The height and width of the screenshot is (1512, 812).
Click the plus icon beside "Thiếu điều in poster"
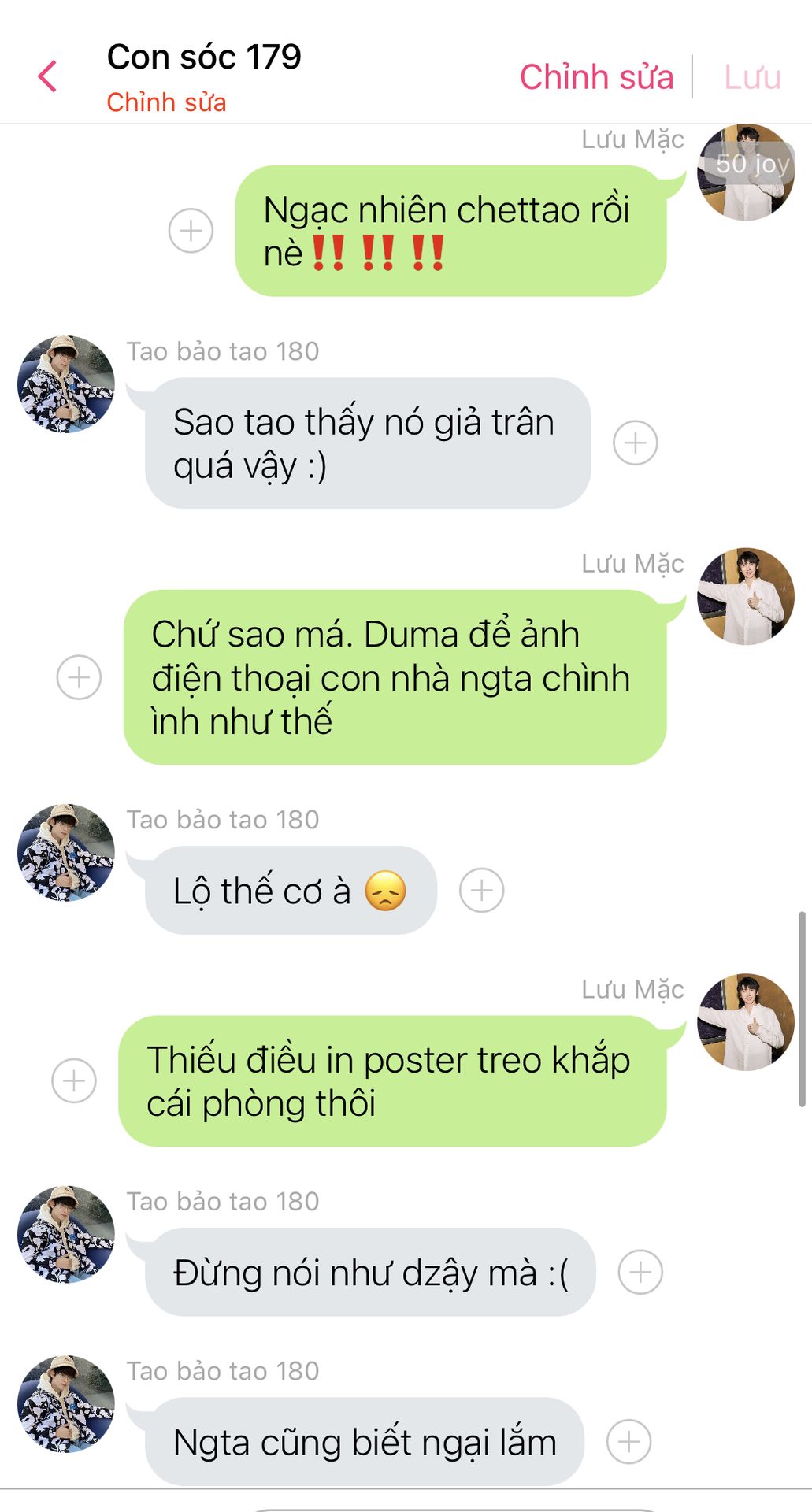tap(74, 1080)
